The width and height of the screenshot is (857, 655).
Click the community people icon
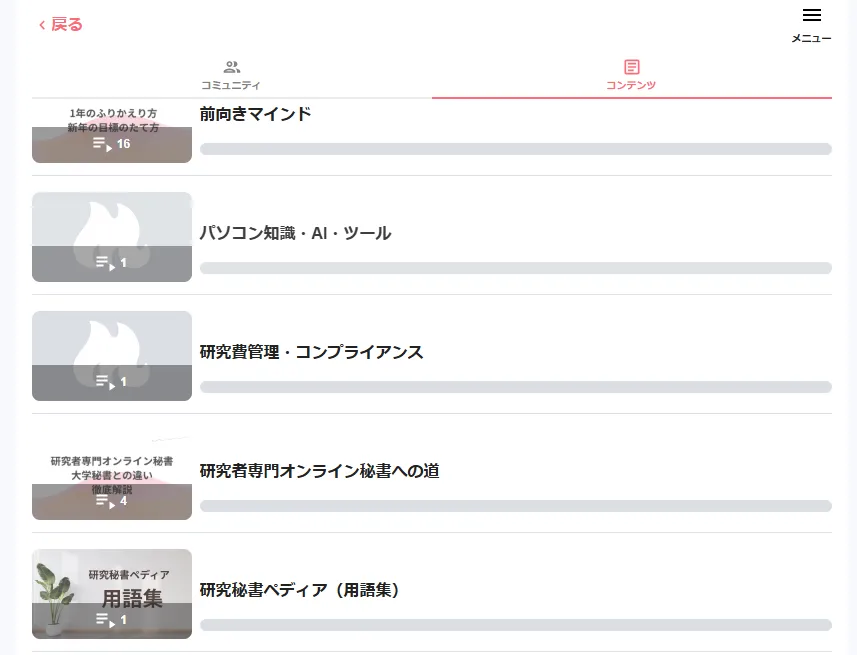tap(231, 67)
